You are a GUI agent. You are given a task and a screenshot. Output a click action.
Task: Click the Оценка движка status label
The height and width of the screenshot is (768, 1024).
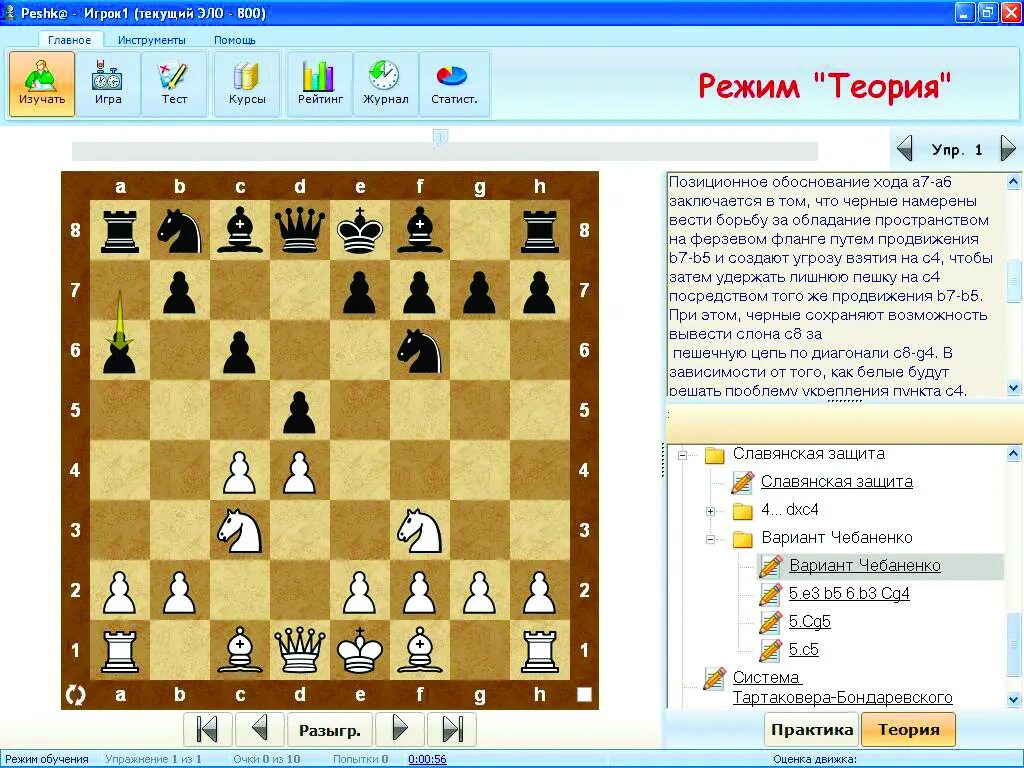(814, 760)
